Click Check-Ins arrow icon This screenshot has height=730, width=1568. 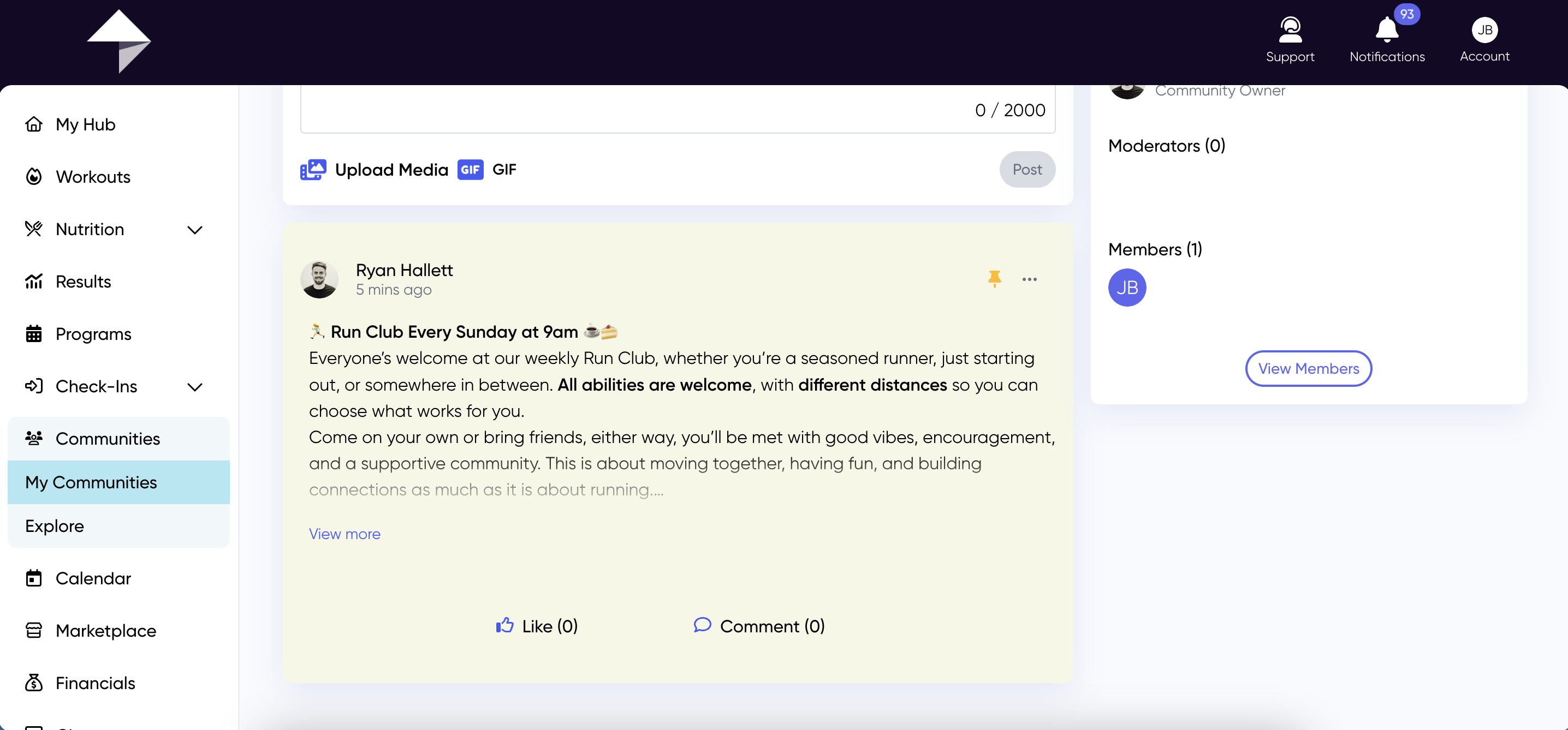(x=34, y=386)
